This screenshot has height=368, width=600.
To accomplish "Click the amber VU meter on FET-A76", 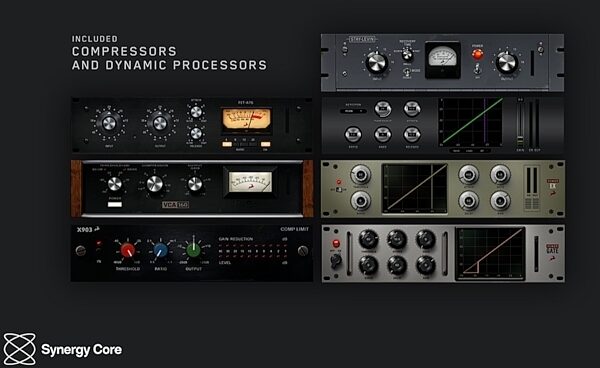I will pos(247,120).
